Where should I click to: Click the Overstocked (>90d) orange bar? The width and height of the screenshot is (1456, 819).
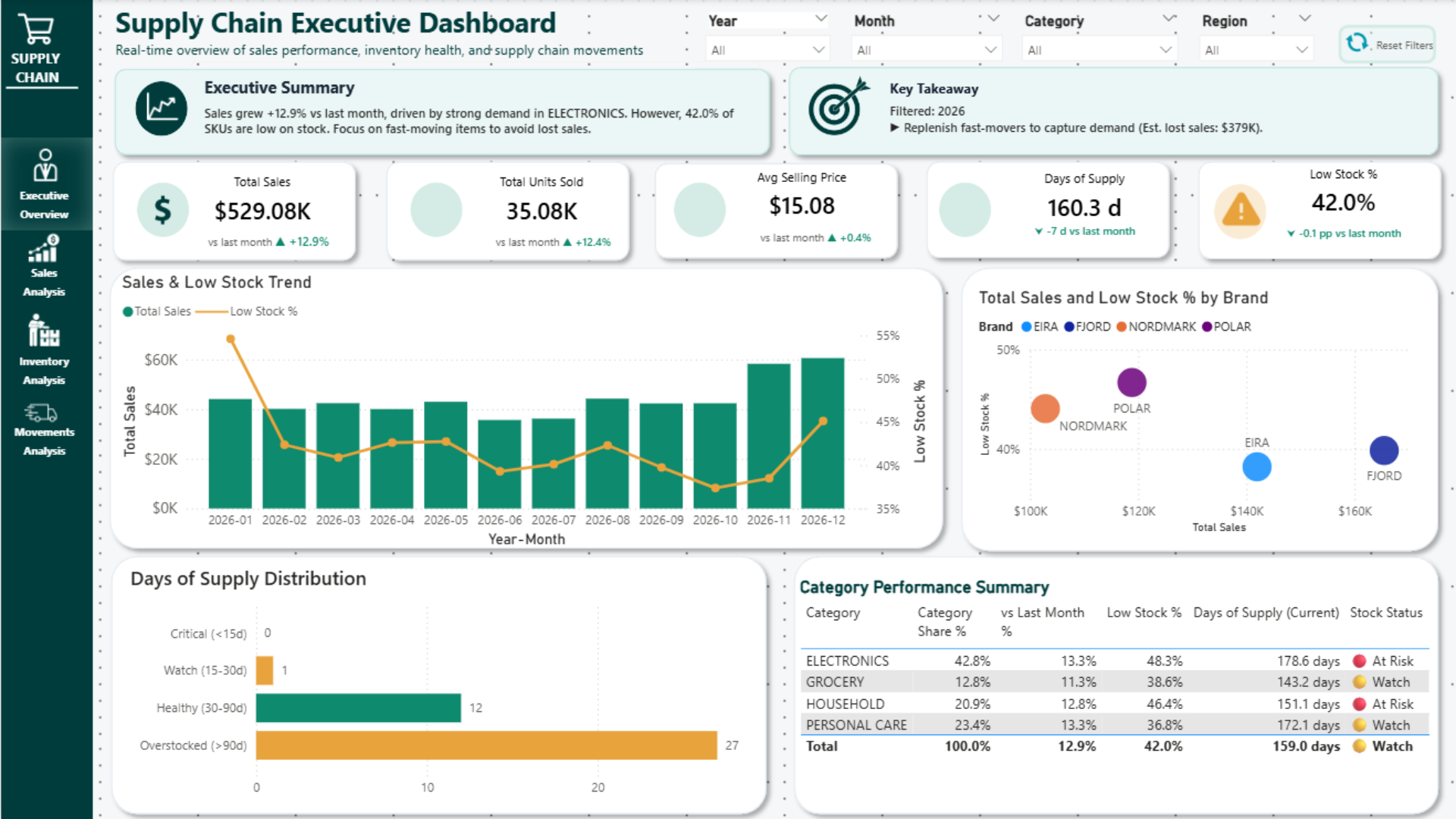[x=486, y=745]
